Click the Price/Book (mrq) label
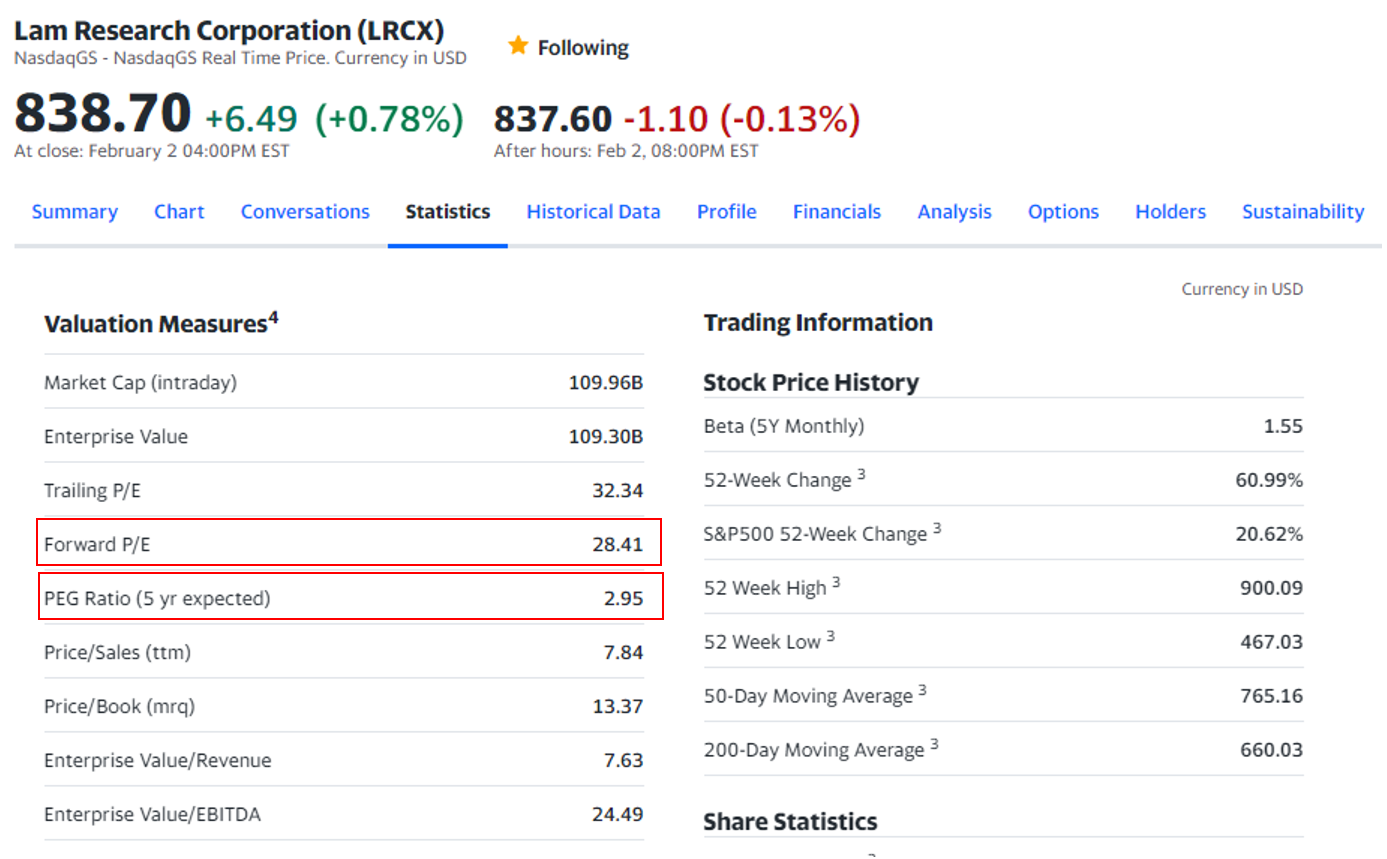The image size is (1387, 859). [x=119, y=707]
